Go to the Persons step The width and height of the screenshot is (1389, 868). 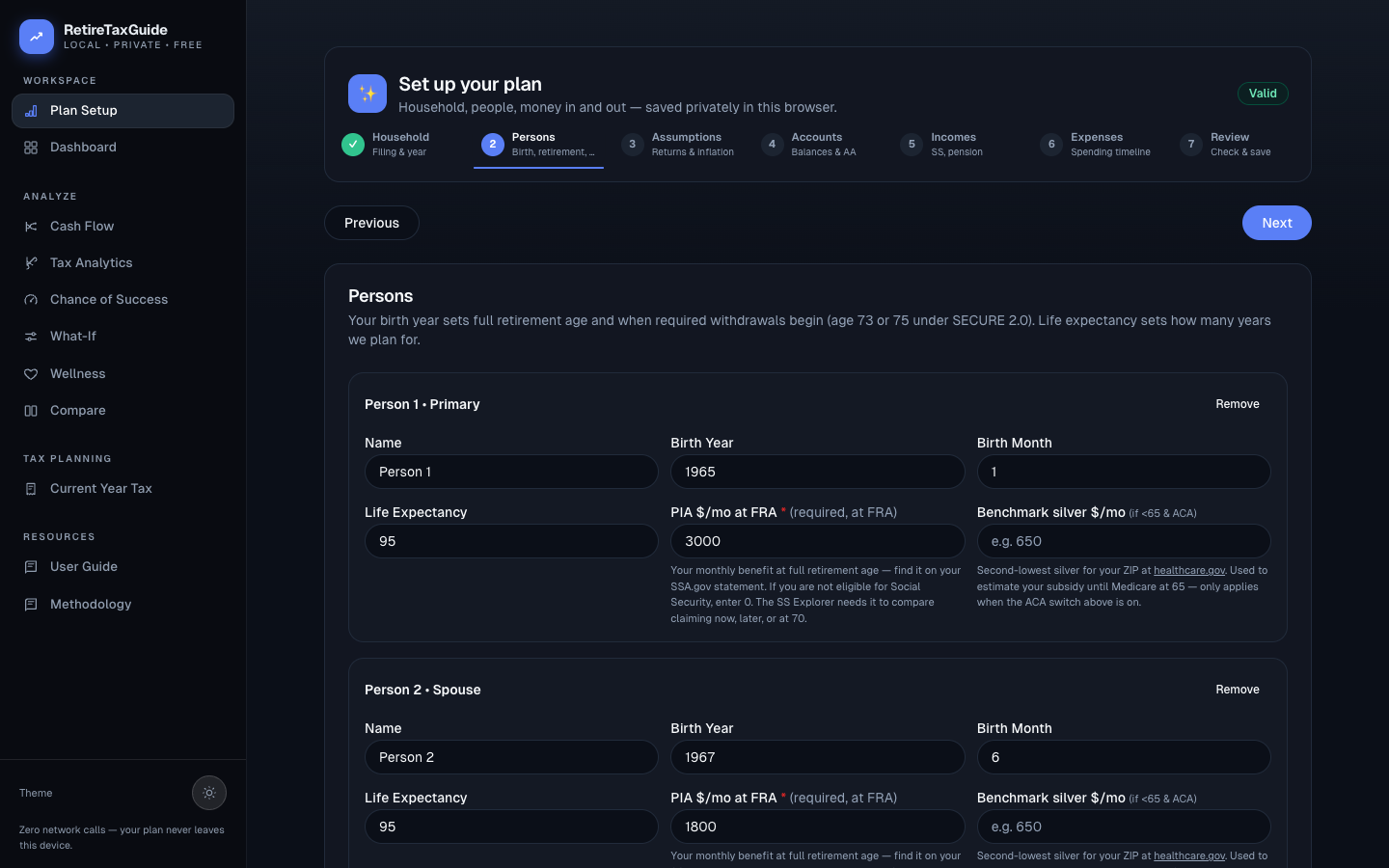click(538, 145)
